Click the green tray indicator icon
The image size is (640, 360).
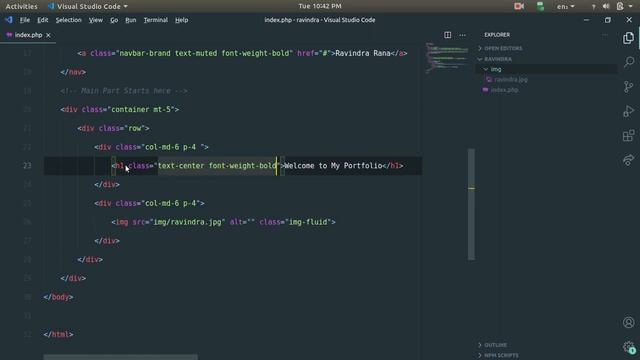click(540, 6)
